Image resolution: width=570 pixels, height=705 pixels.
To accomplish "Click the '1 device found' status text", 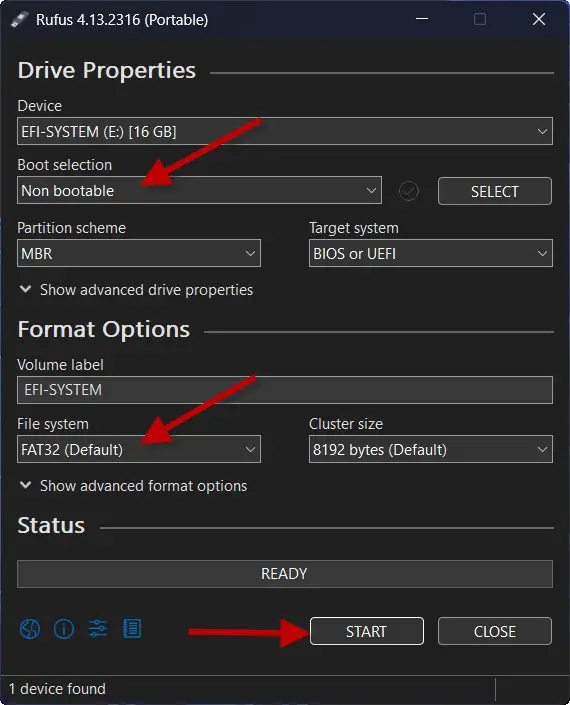I will [x=57, y=689].
